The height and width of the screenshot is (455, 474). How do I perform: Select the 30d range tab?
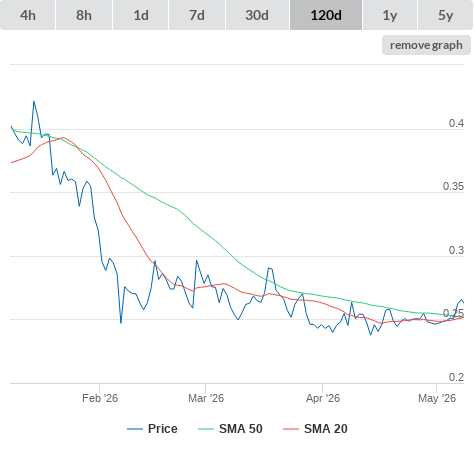(257, 15)
